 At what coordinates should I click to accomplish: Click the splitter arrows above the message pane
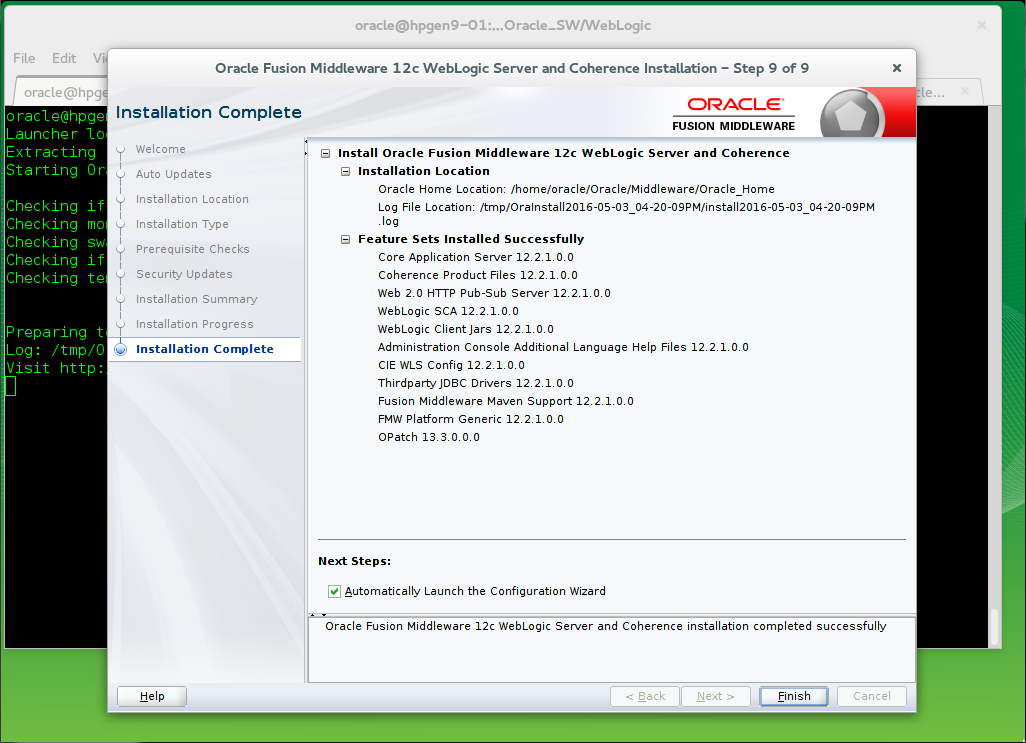tap(318, 614)
